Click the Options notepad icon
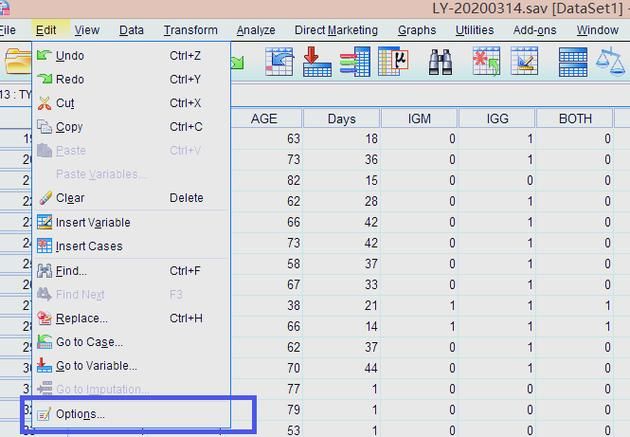 pyautogui.click(x=43, y=414)
